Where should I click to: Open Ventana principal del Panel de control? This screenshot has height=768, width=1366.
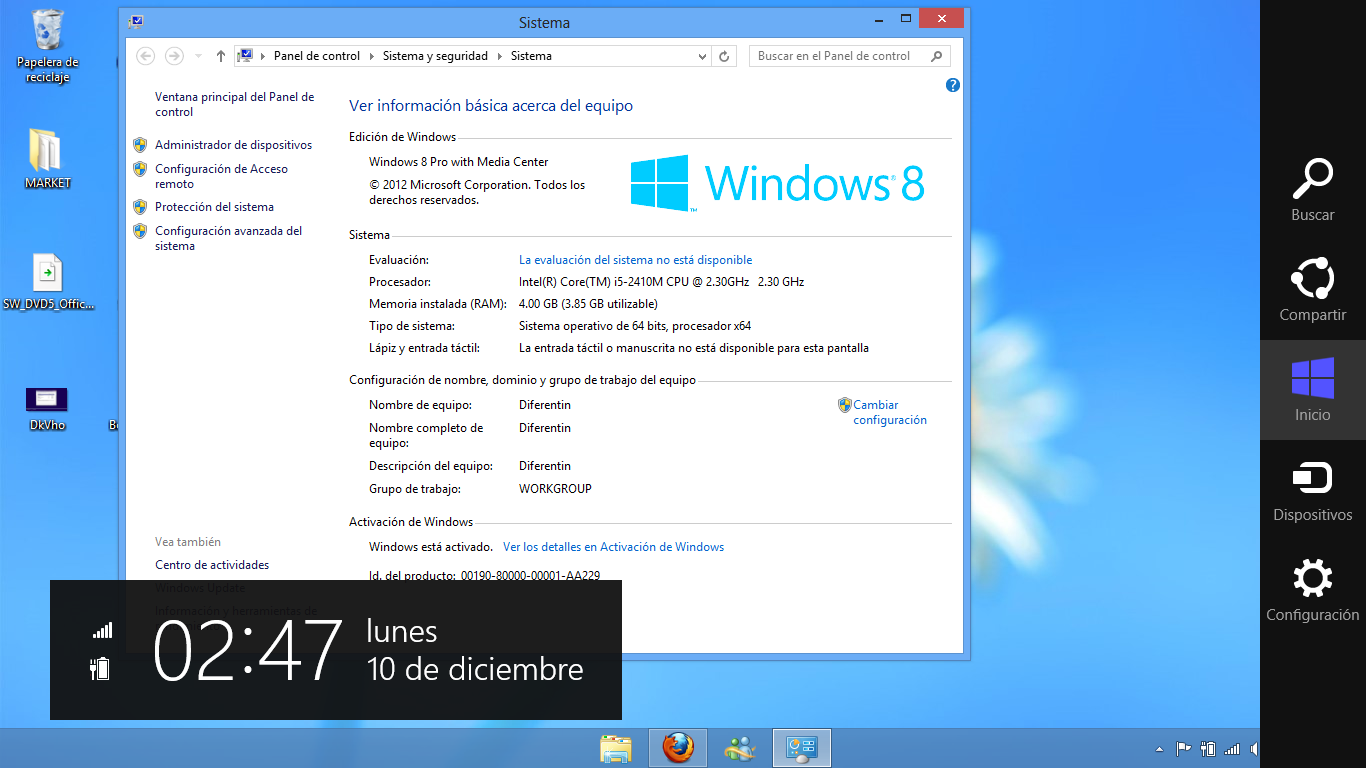[235, 104]
